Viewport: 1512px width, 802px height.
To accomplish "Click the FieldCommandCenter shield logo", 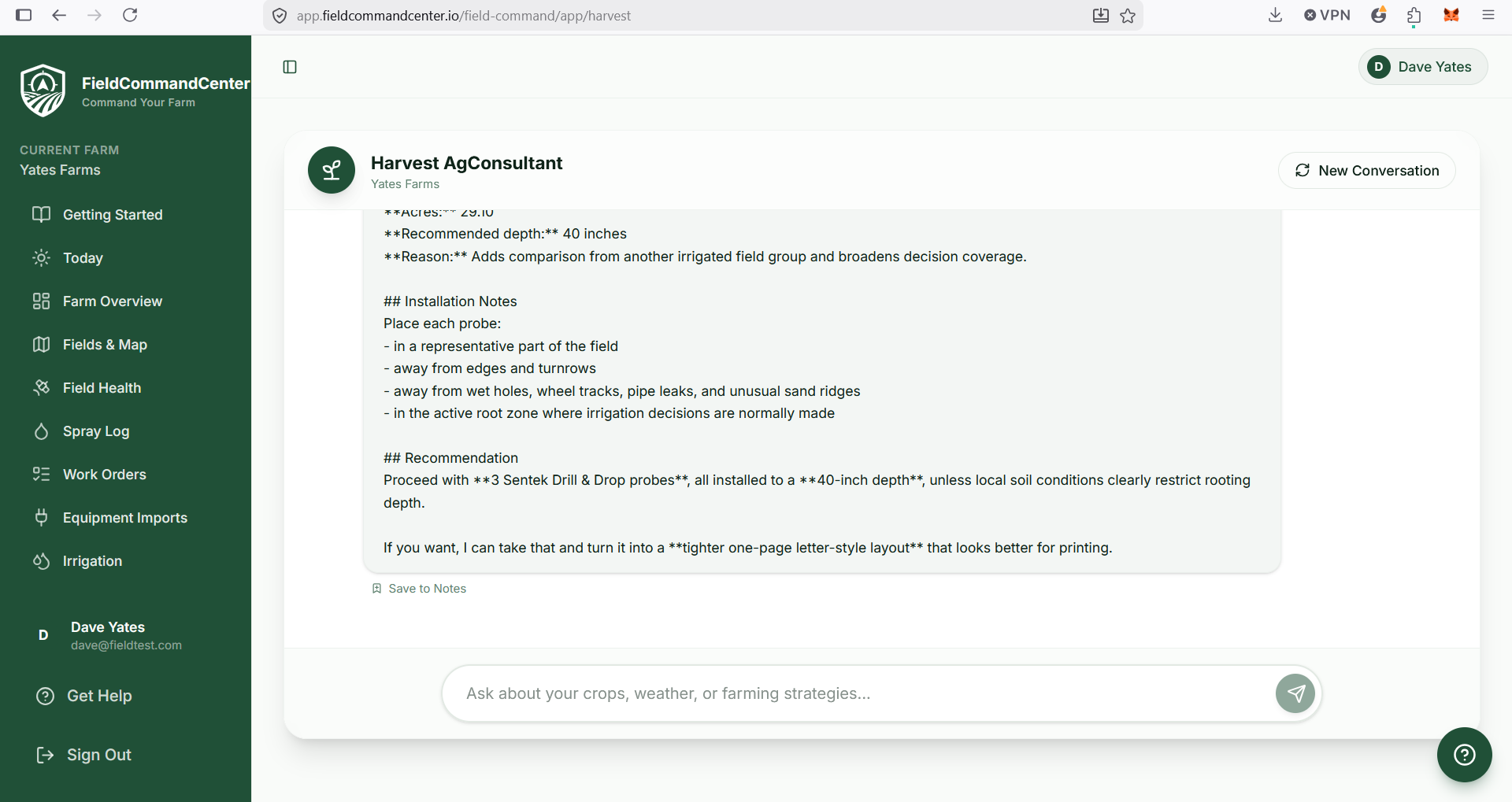I will click(x=43, y=91).
